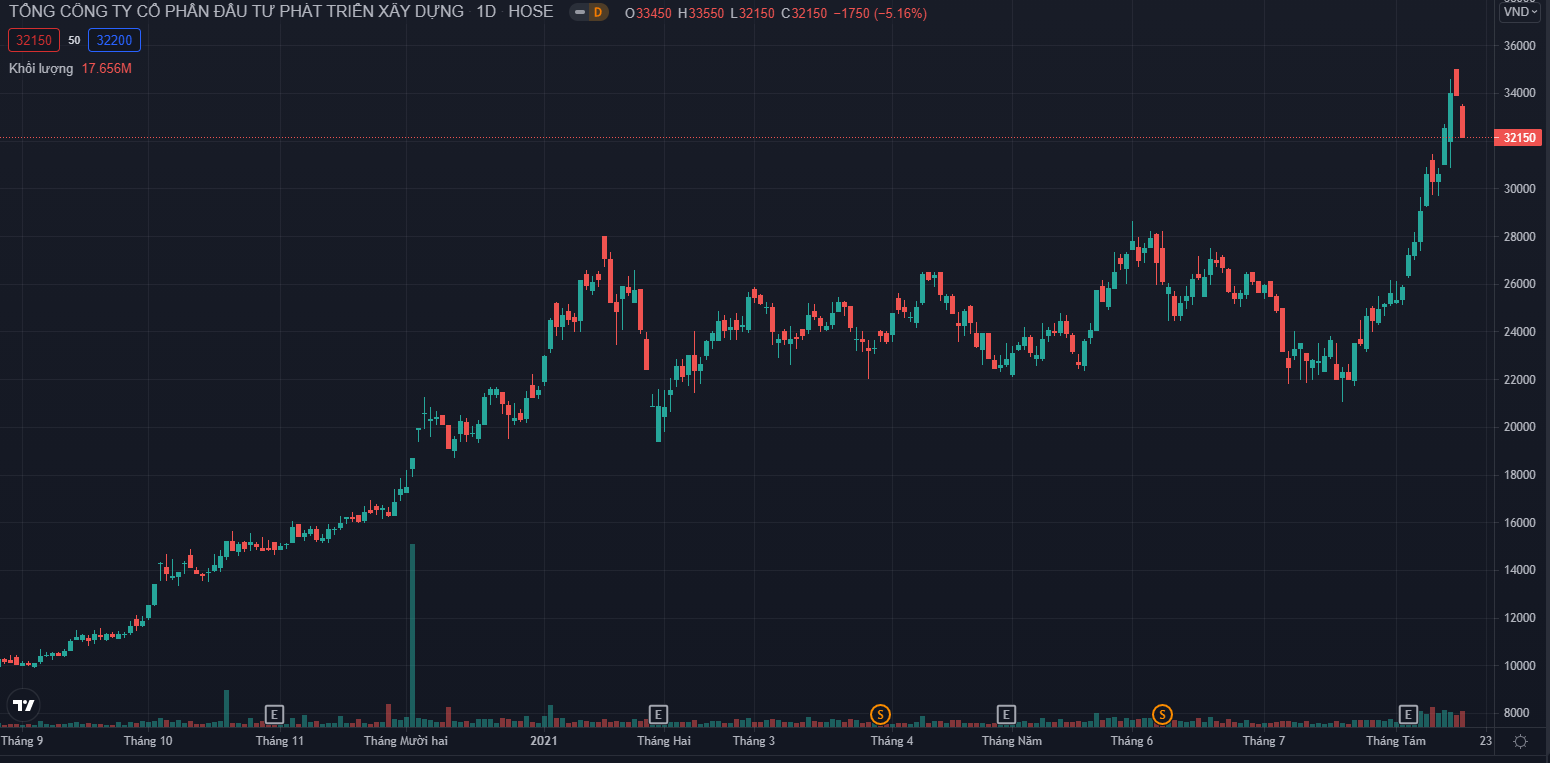Click the 1D interval label
1550x763 pixels.
click(486, 12)
